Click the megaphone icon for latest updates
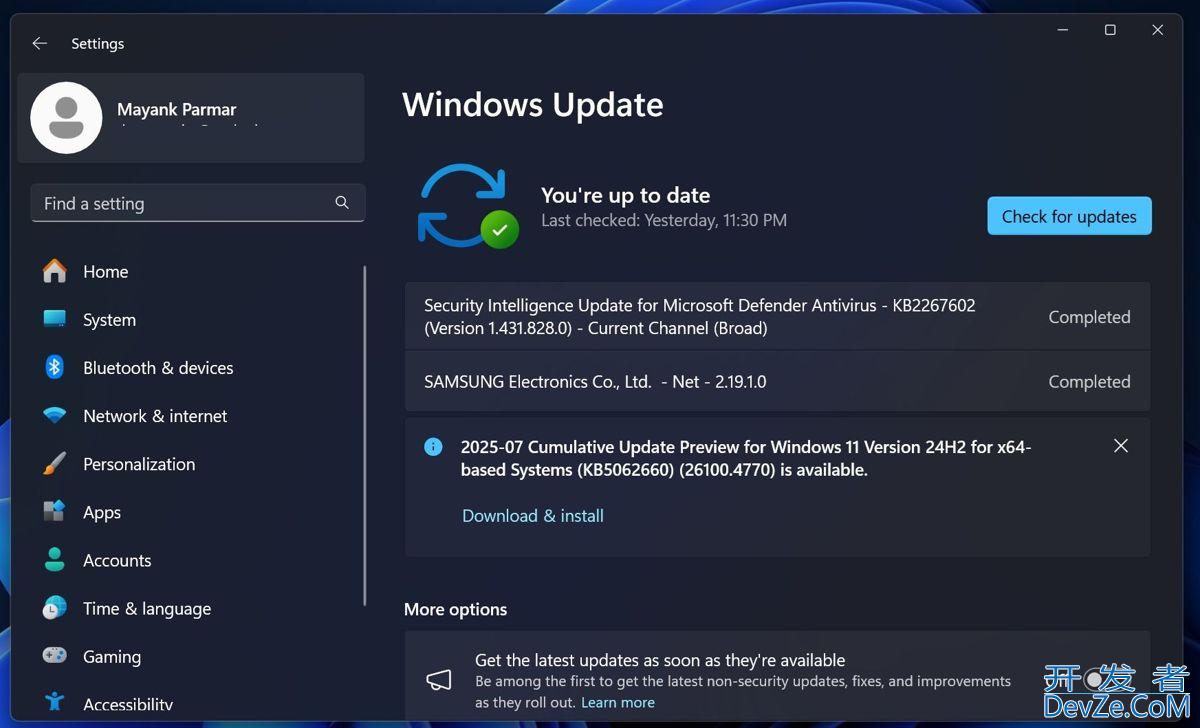The image size is (1200, 728). (x=439, y=680)
